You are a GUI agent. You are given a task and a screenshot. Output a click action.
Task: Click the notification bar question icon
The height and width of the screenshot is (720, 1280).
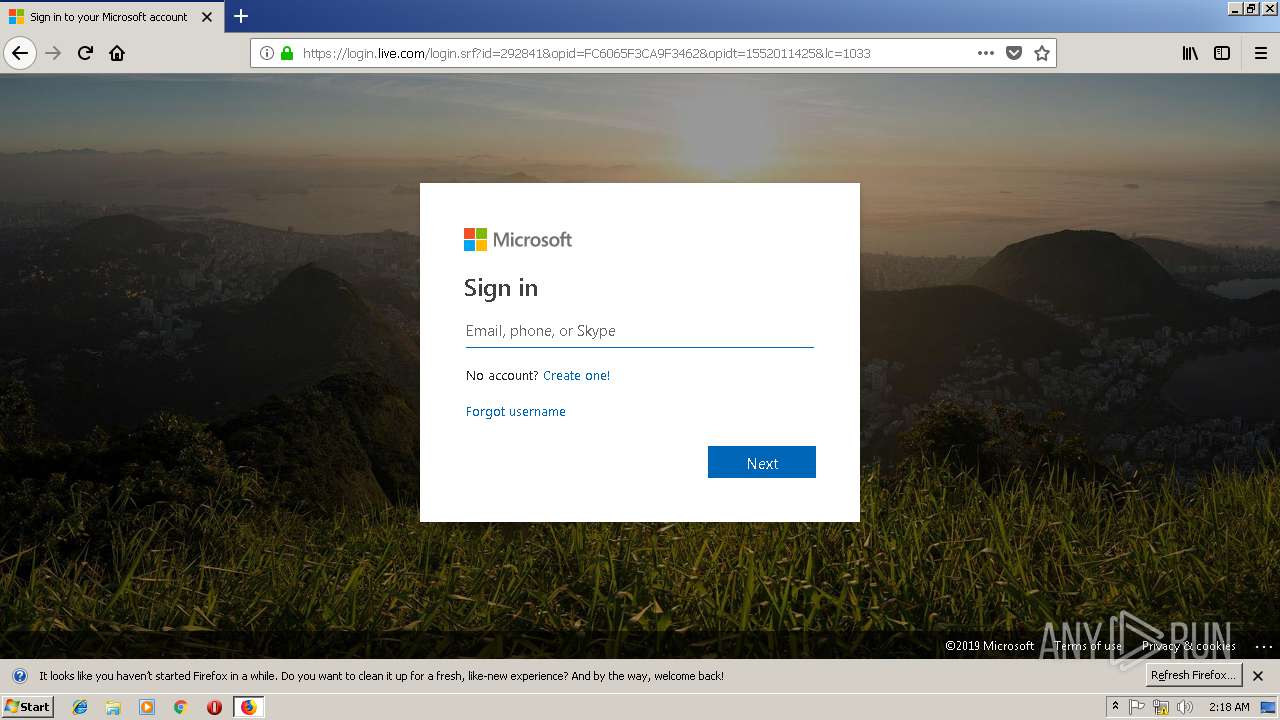click(20, 676)
